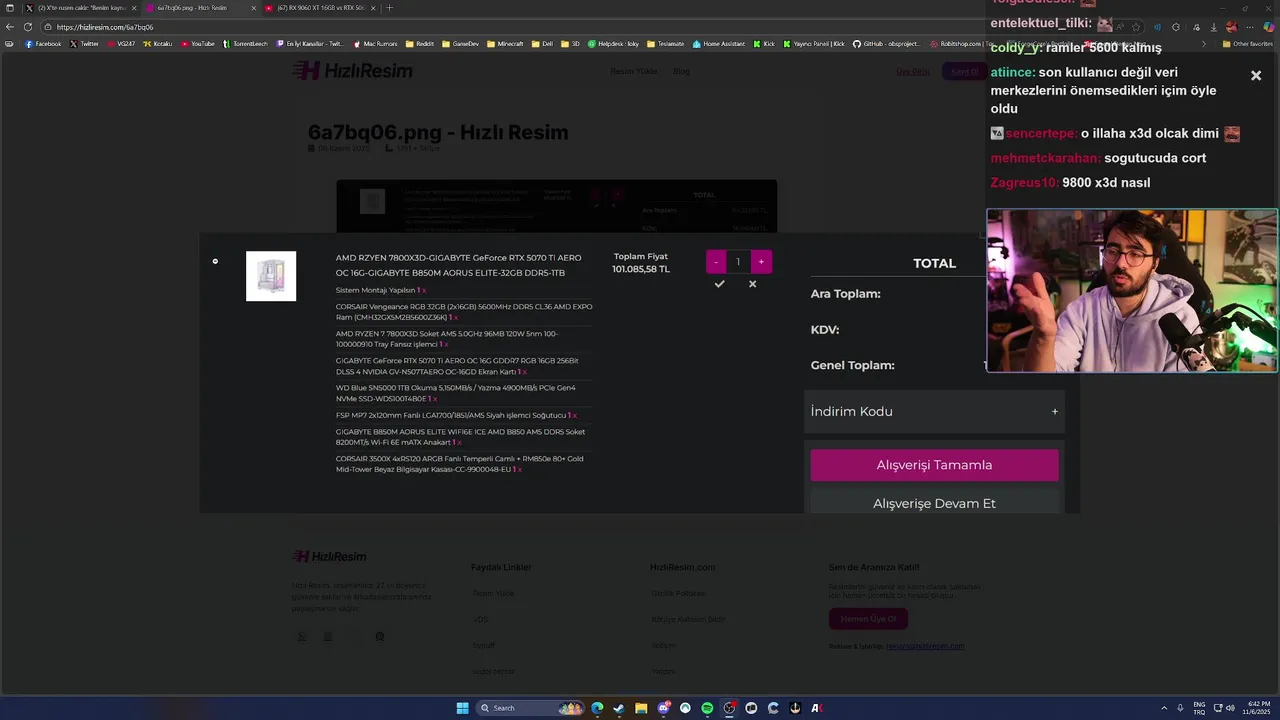Increase quantity with the plus button
1280x720 pixels.
pyautogui.click(x=761, y=262)
